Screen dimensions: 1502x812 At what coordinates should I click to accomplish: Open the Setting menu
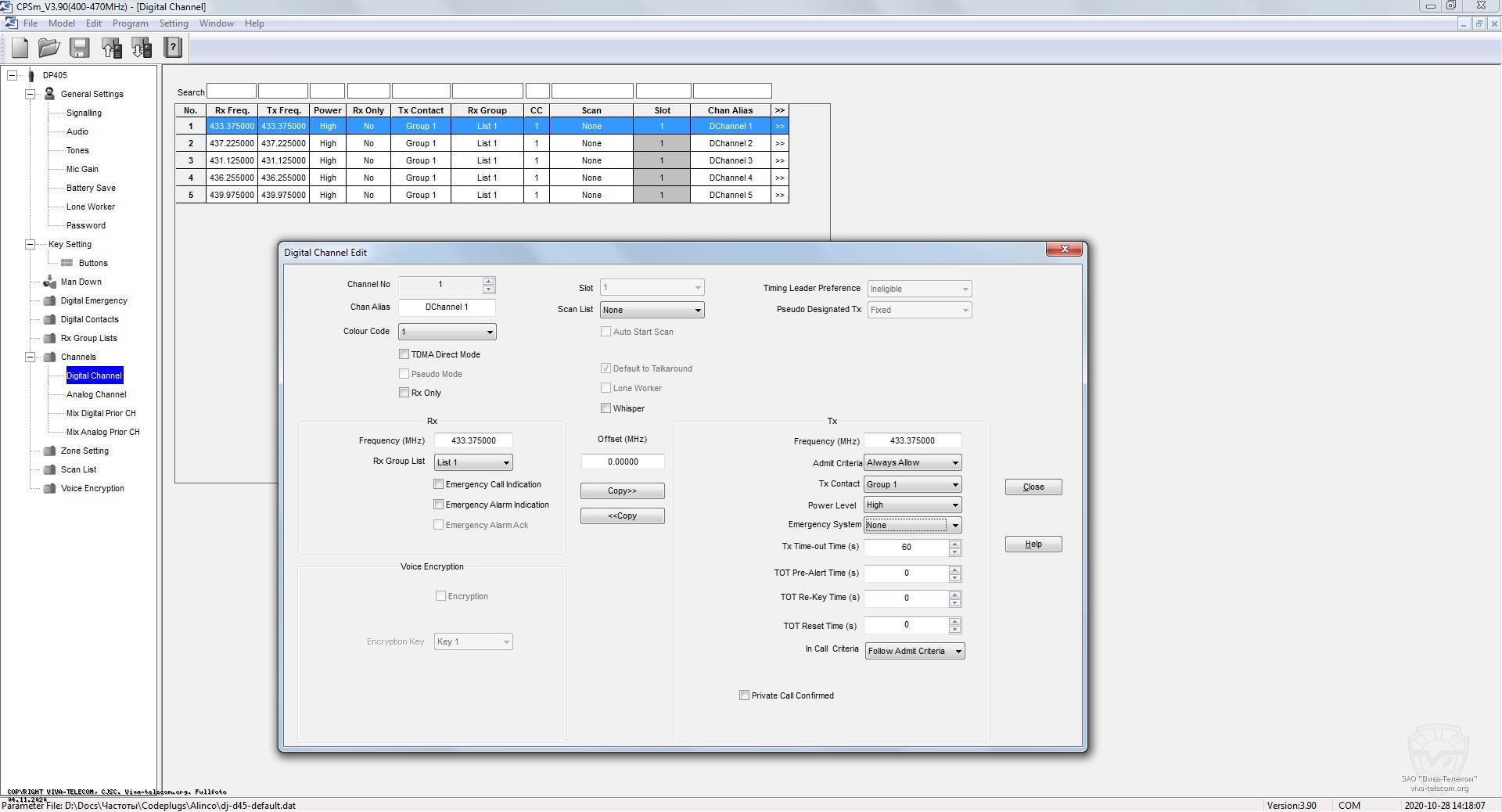click(174, 23)
